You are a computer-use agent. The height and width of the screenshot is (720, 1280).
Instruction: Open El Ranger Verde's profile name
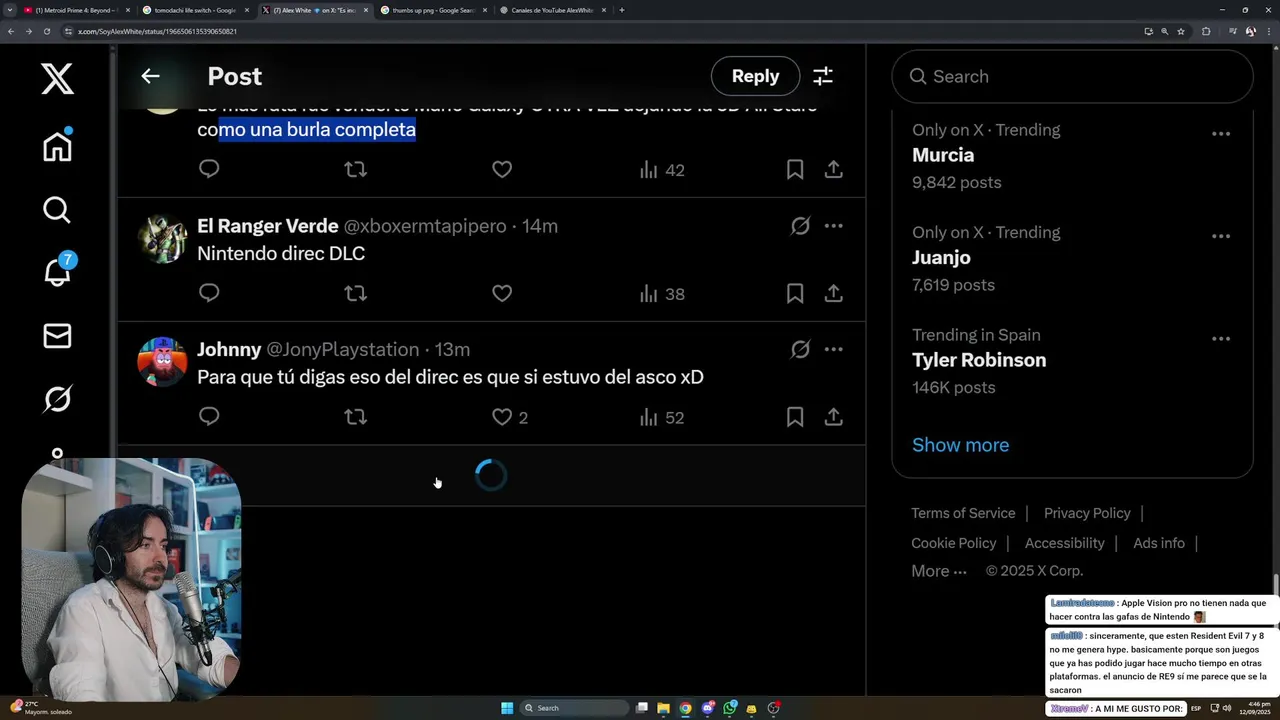tap(268, 226)
